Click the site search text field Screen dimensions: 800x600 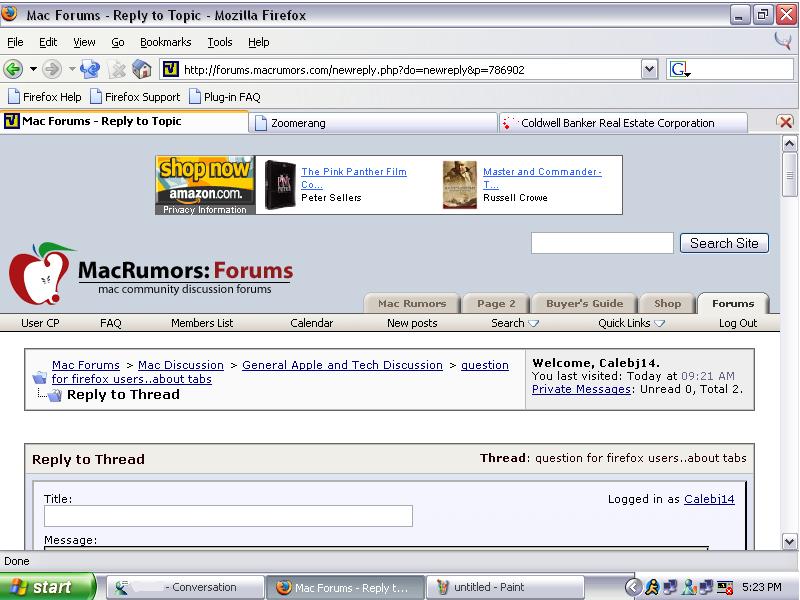click(x=602, y=243)
